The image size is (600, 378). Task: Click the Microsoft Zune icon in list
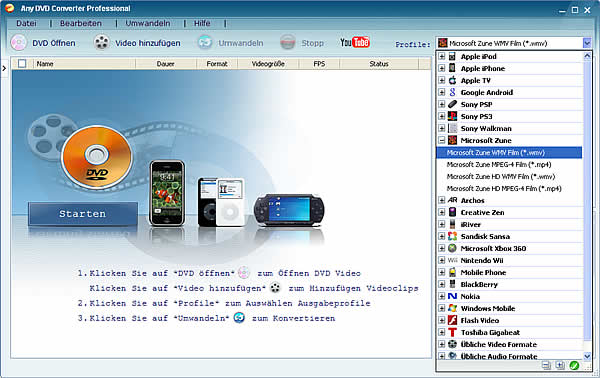tap(452, 140)
